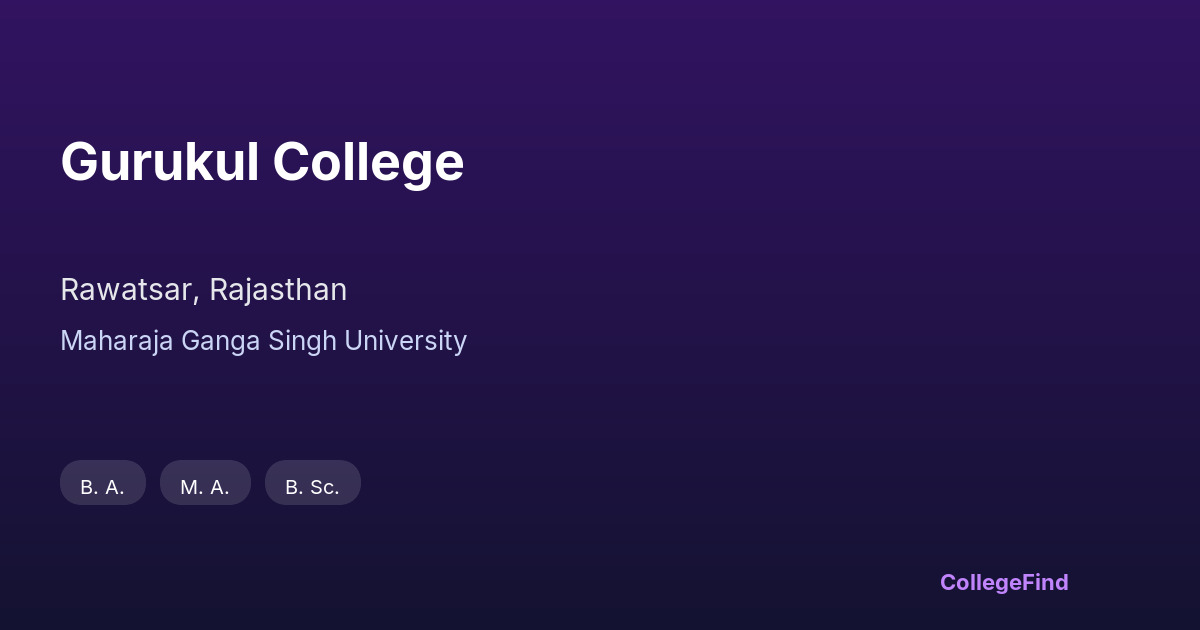
Task: Click the word "Rajasthan" in the location
Action: [278, 290]
